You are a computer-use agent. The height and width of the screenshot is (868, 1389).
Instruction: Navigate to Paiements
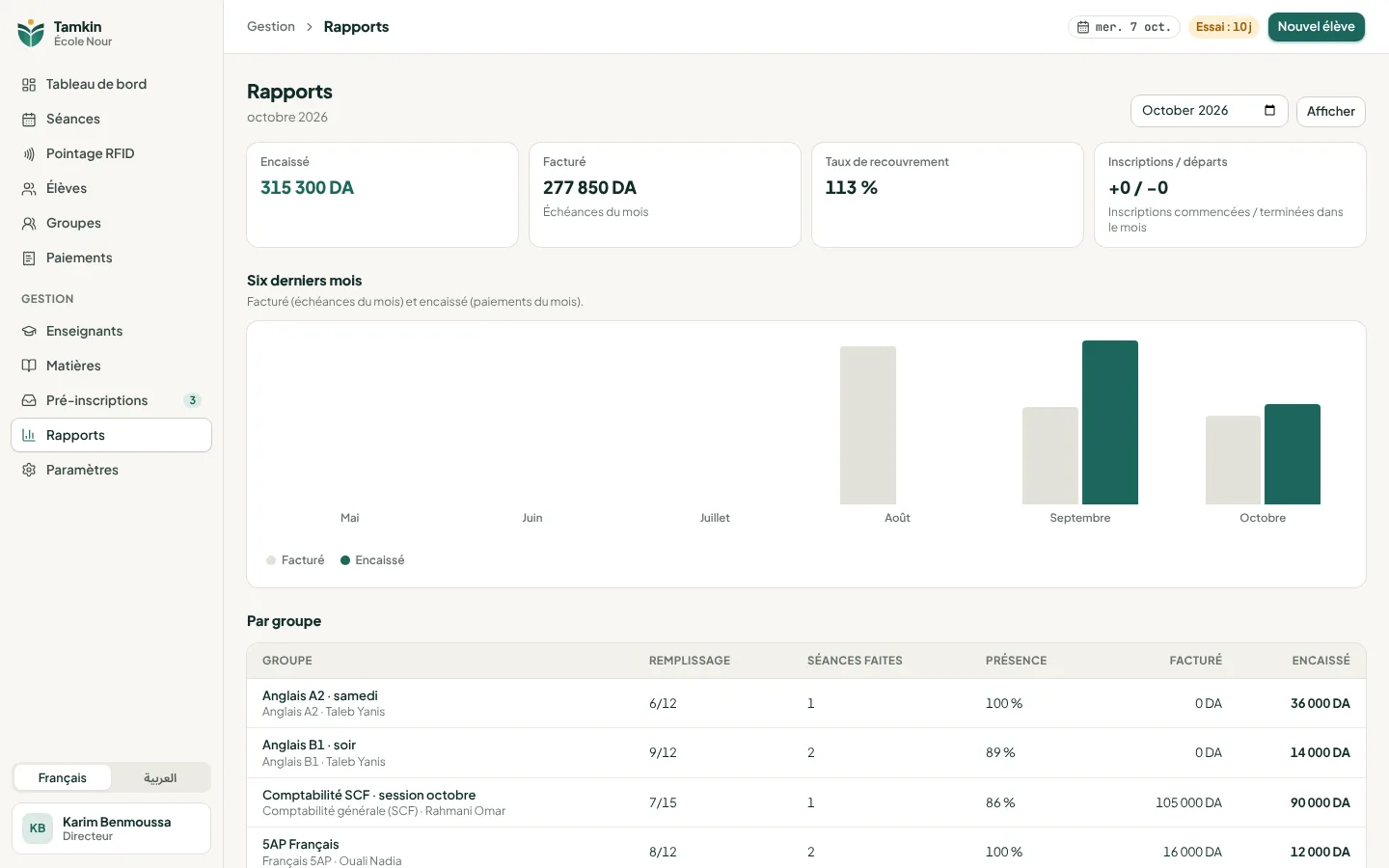pyautogui.click(x=111, y=258)
